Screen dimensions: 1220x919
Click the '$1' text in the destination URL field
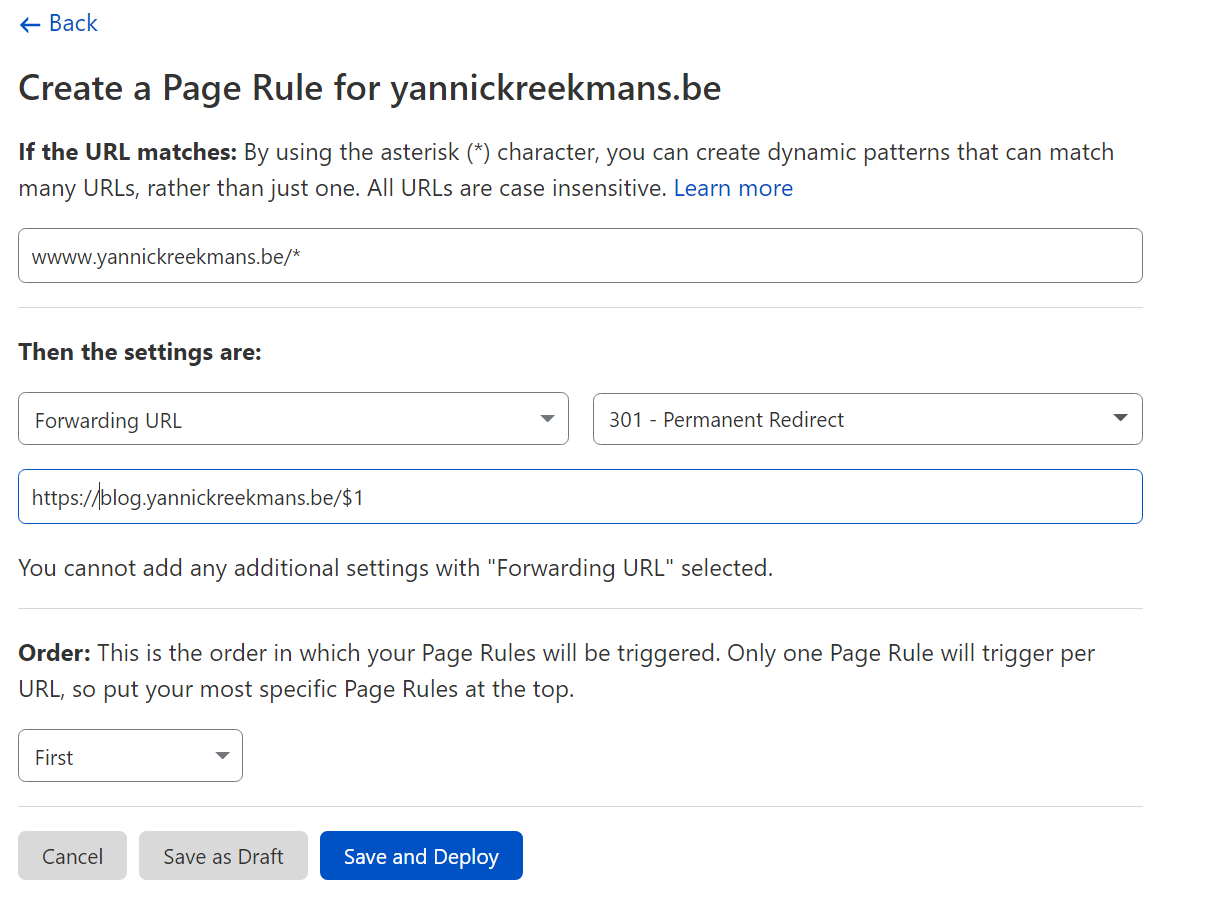(353, 497)
